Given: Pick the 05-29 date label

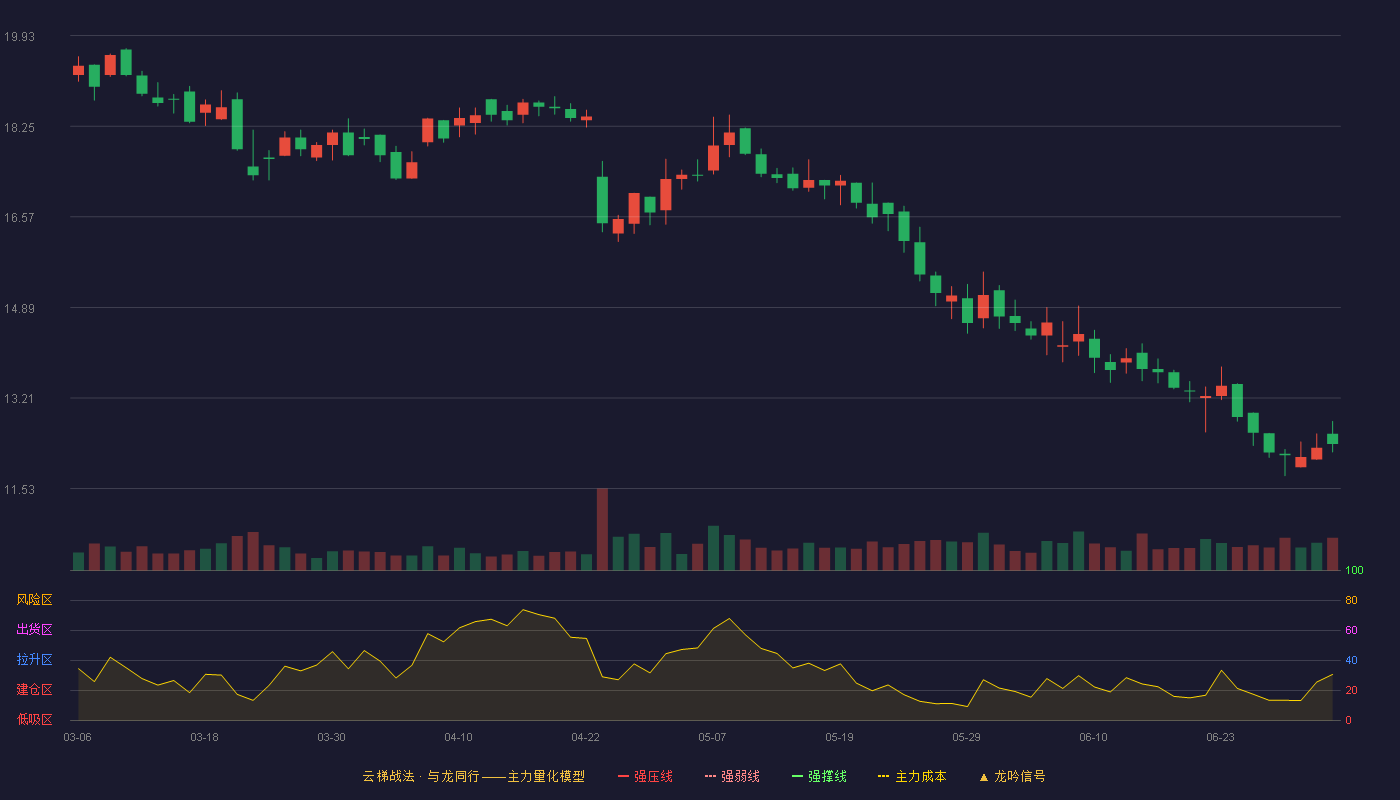Looking at the screenshot, I should point(966,737).
